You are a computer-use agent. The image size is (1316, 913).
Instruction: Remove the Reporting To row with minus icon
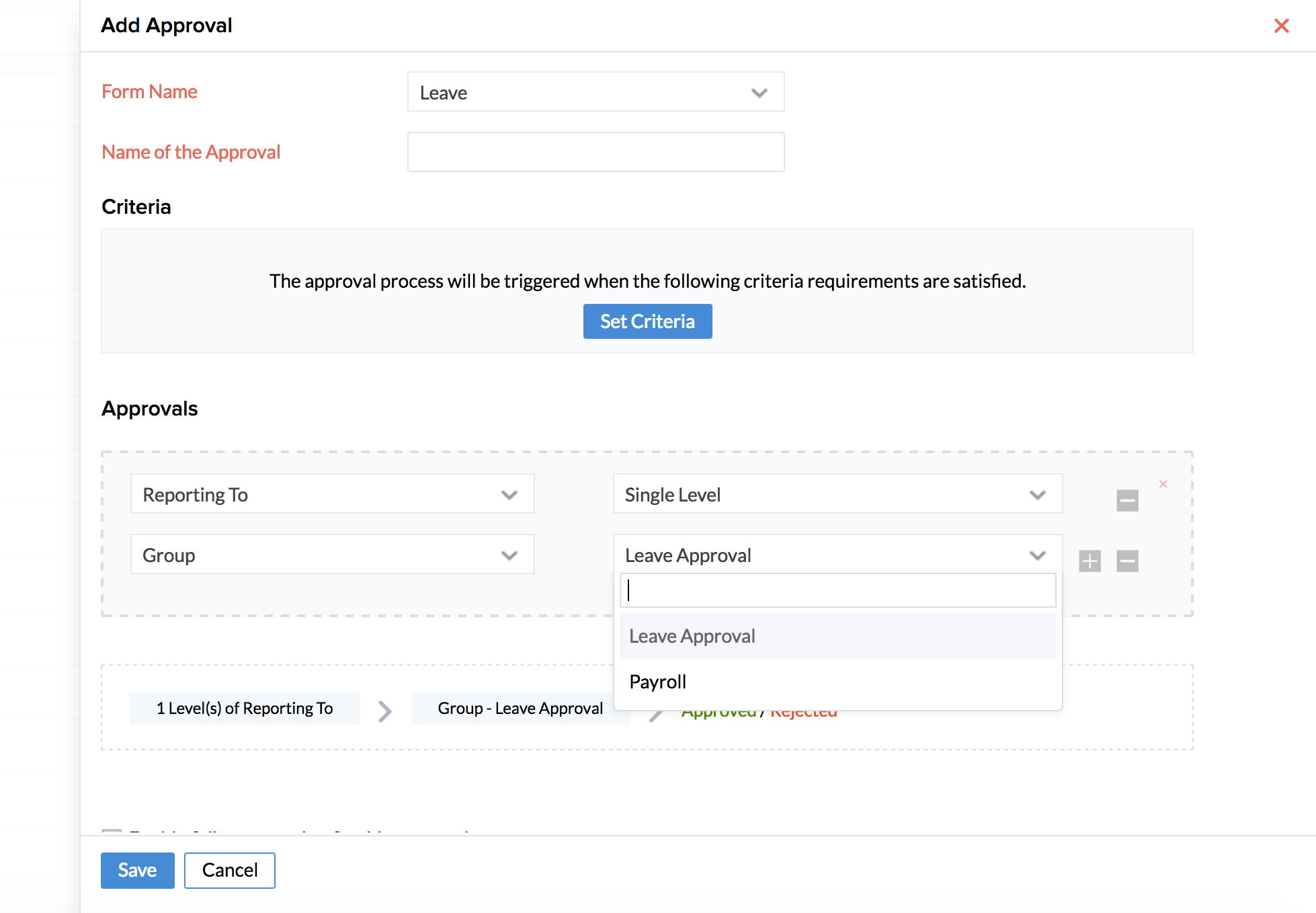point(1127,500)
